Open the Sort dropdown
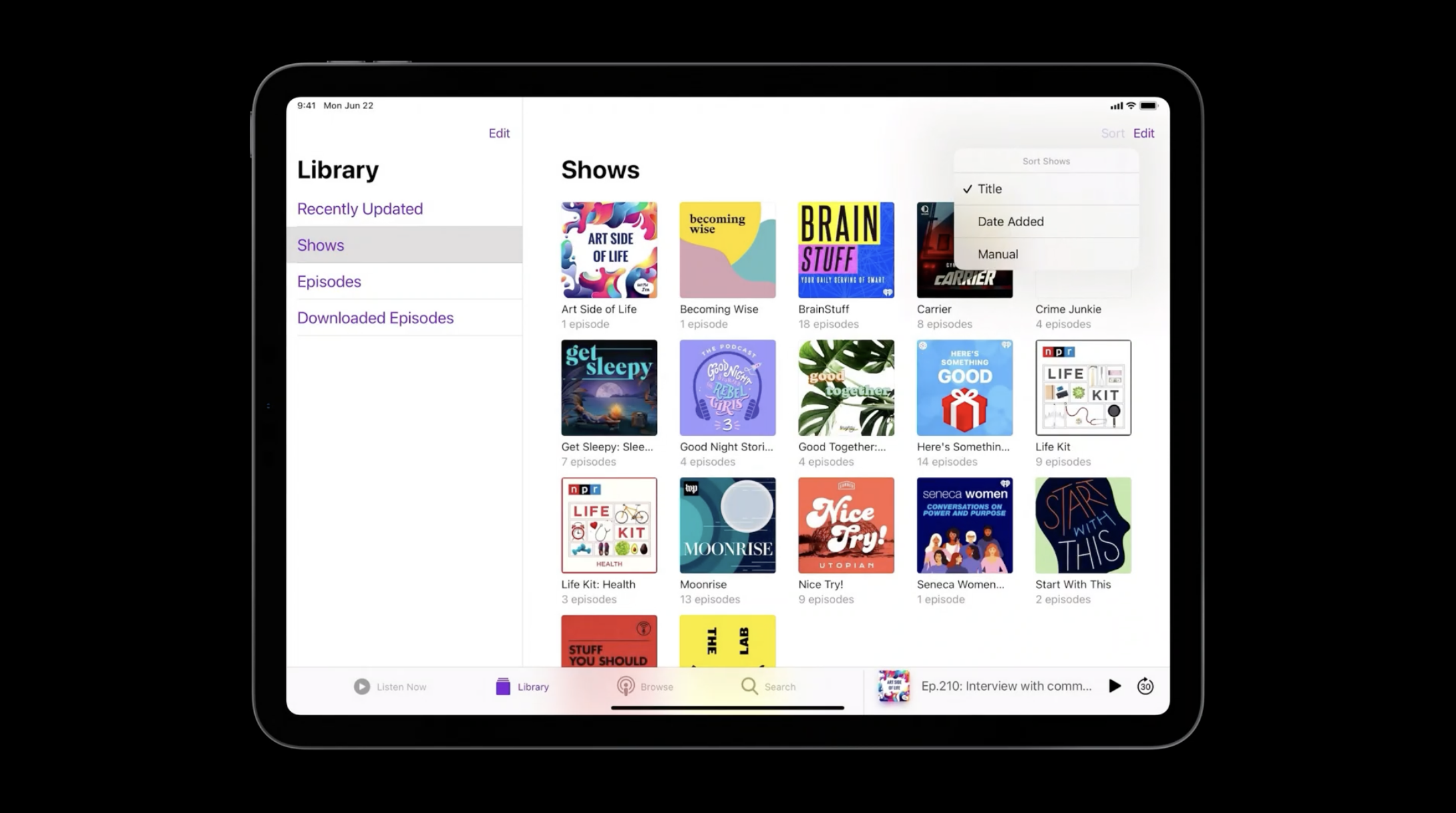Viewport: 1456px width, 813px height. tap(1112, 133)
